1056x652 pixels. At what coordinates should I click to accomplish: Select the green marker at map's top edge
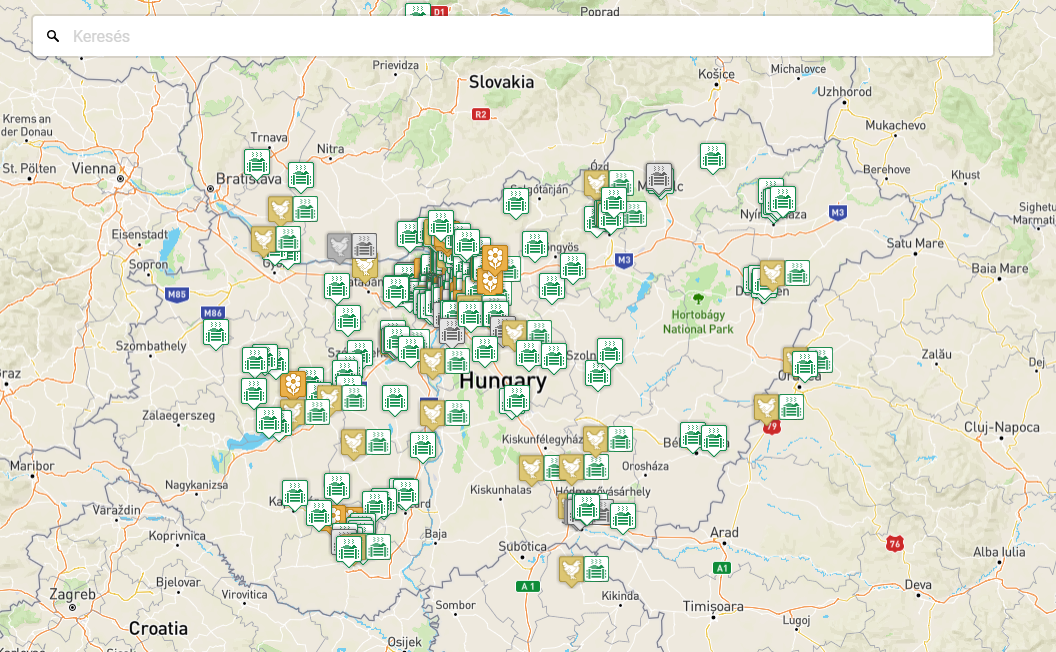(x=418, y=12)
